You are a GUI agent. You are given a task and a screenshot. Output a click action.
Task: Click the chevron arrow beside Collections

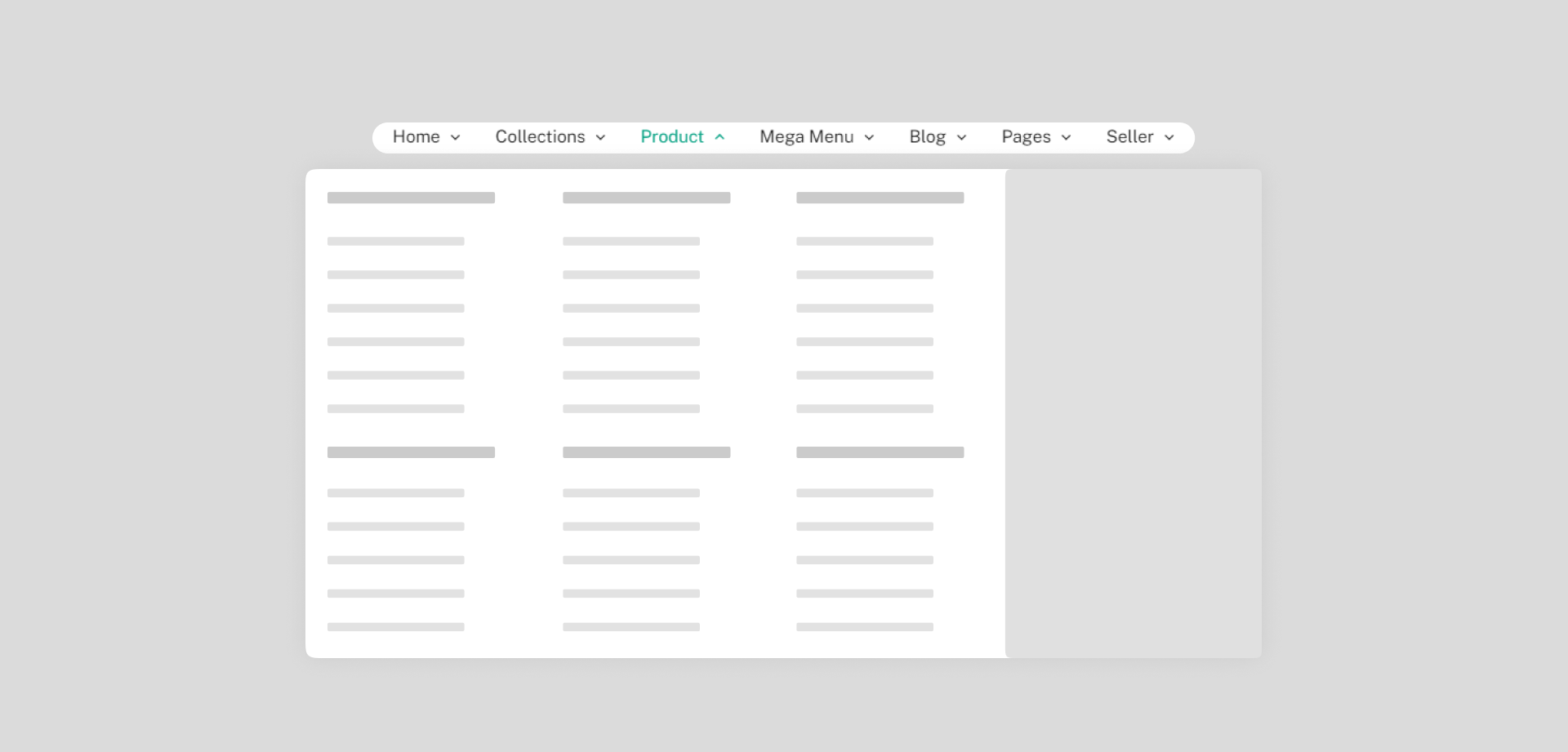[x=600, y=138]
